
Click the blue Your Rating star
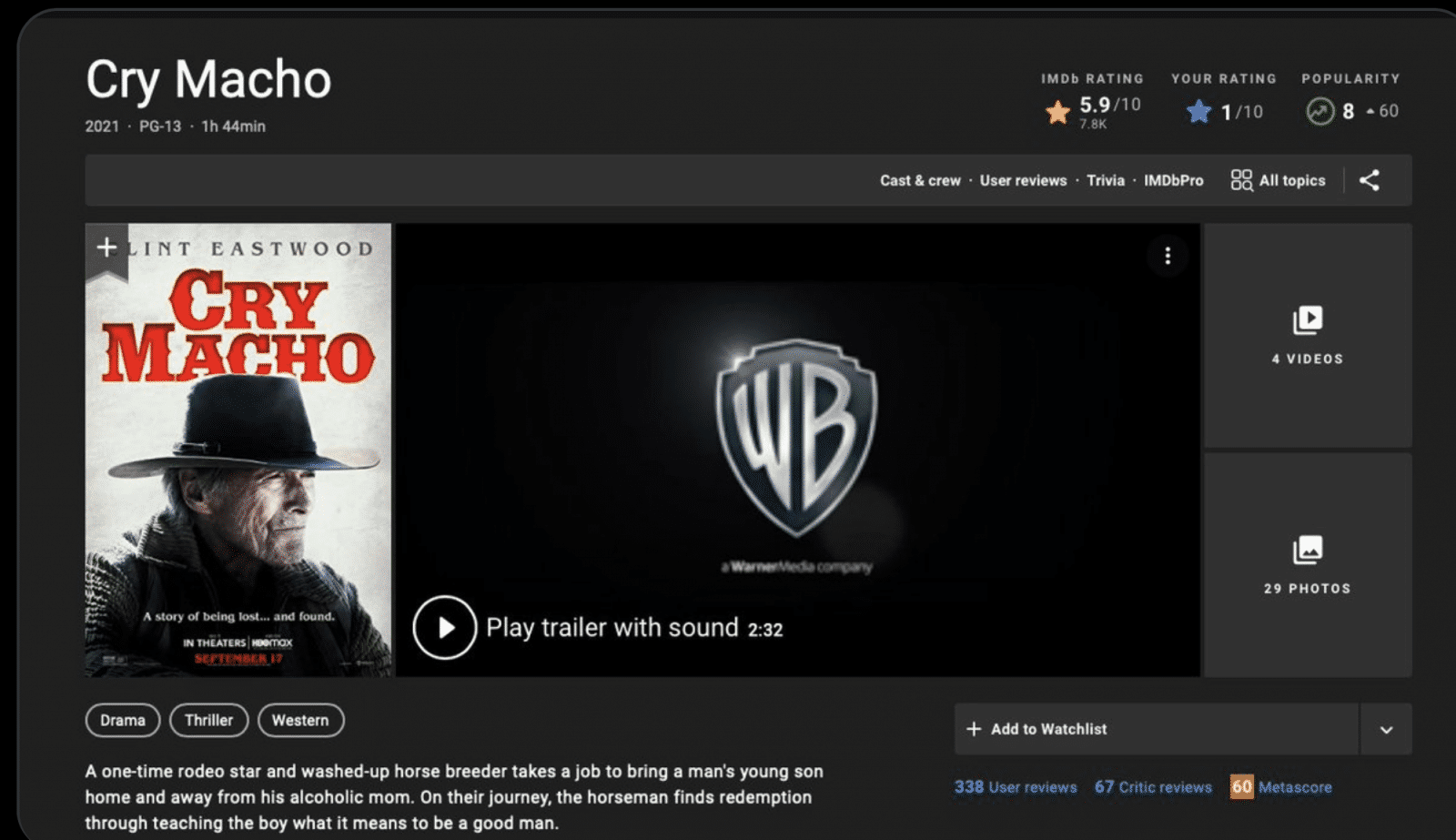pos(1199,112)
